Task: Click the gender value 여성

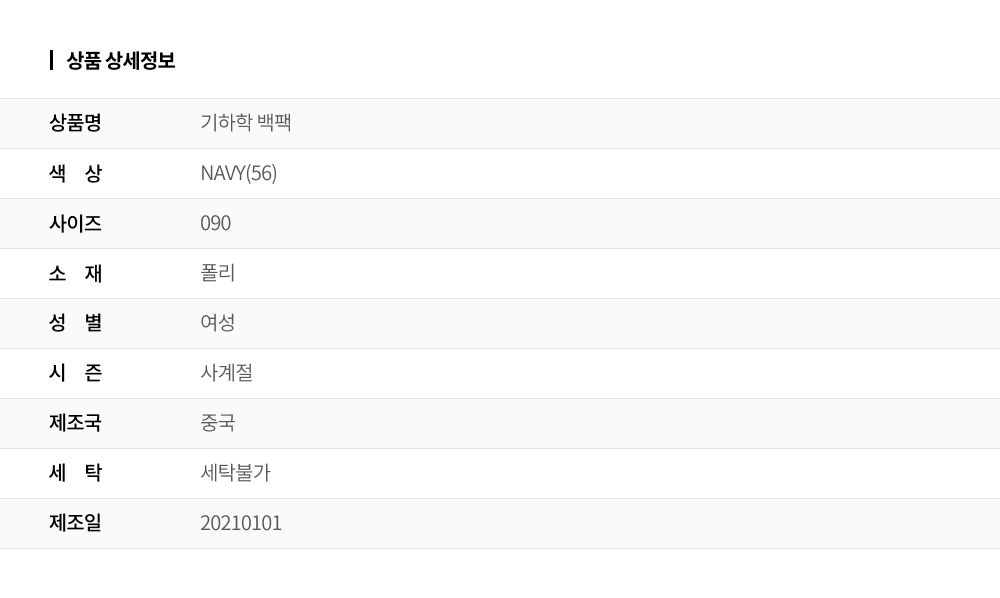Action: pyautogui.click(x=218, y=323)
